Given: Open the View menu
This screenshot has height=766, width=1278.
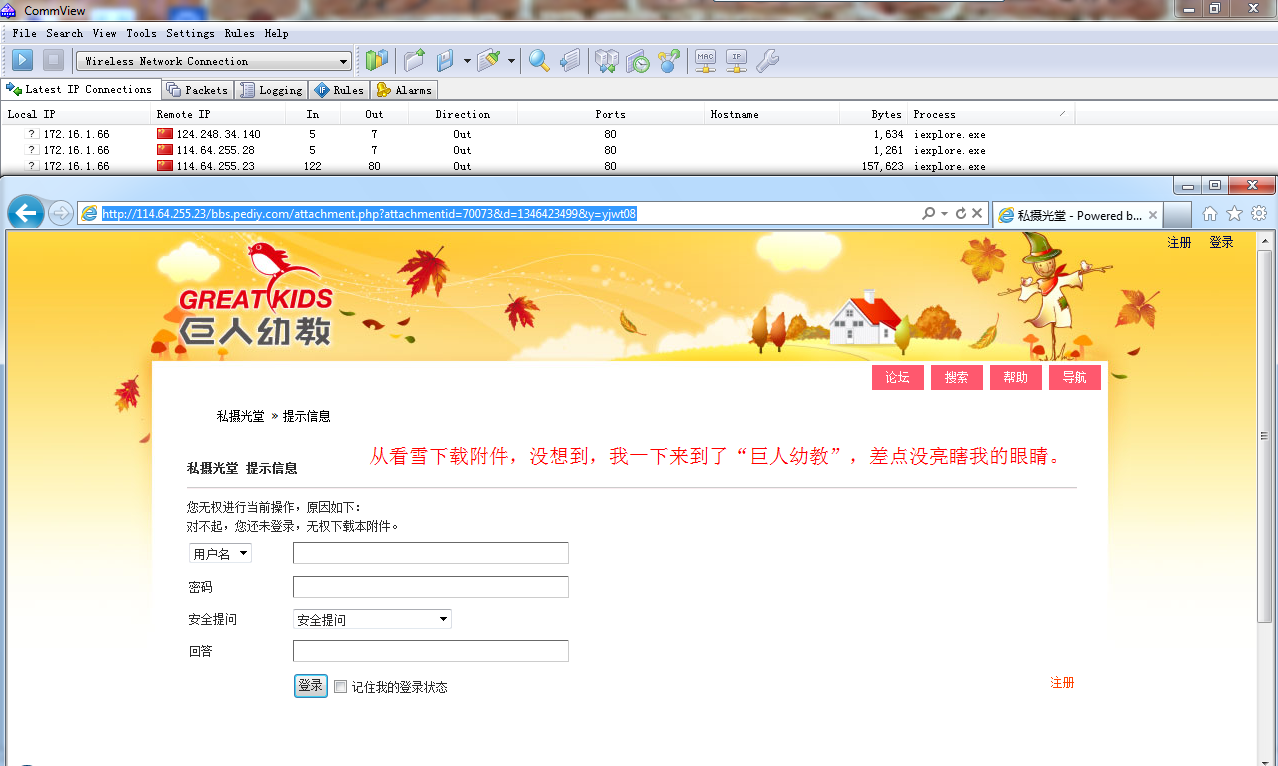Looking at the screenshot, I should (x=104, y=33).
